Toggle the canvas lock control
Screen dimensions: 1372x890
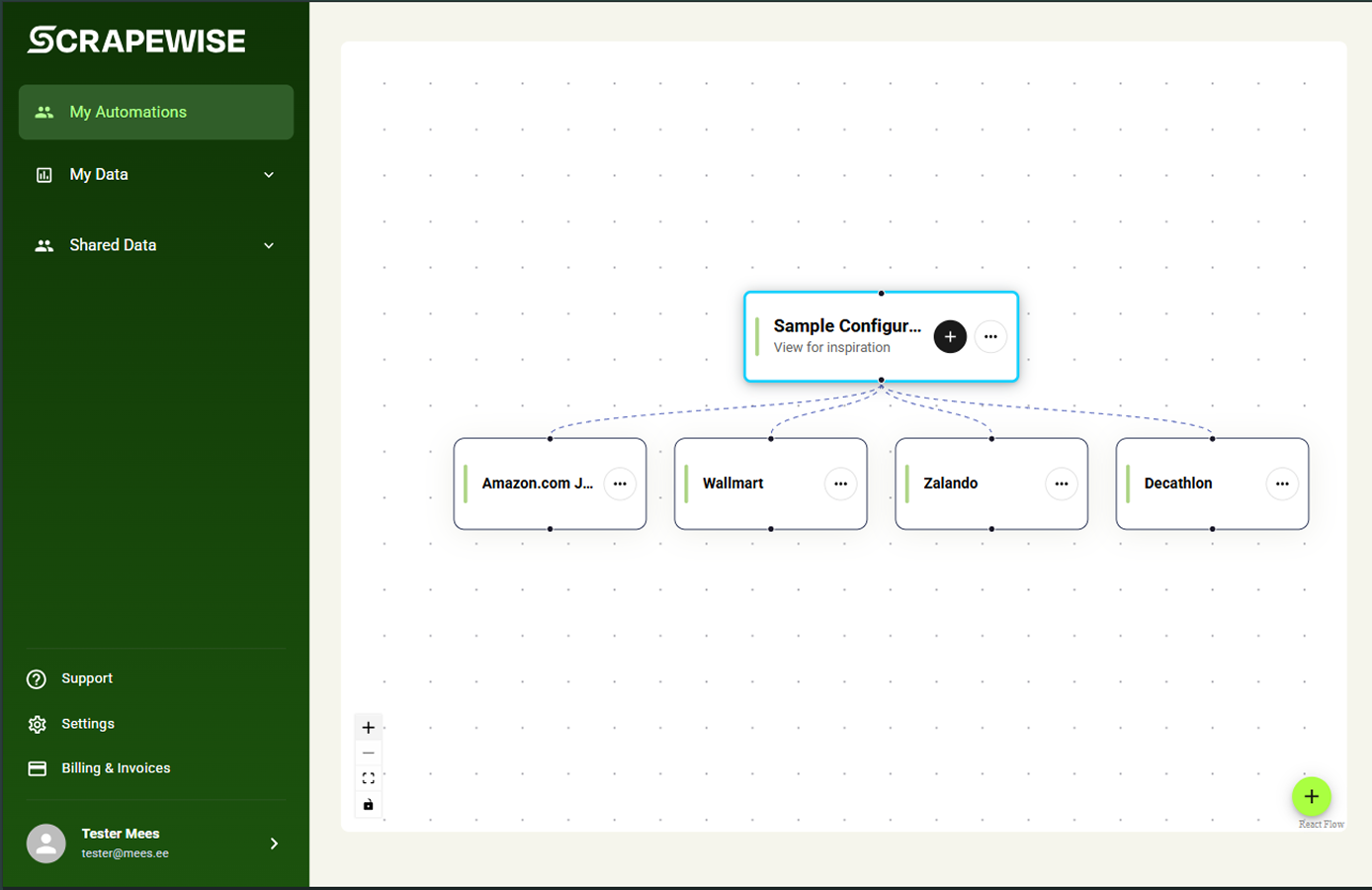coord(368,804)
